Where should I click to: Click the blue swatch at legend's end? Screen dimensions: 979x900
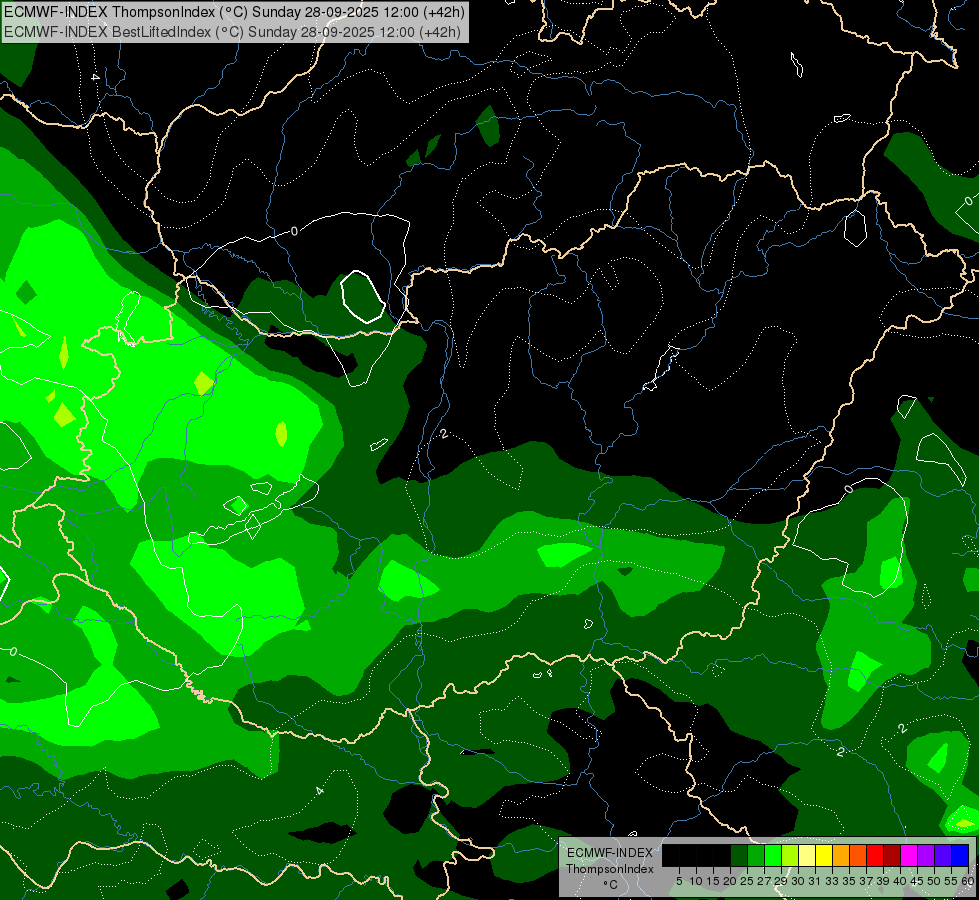pos(961,855)
